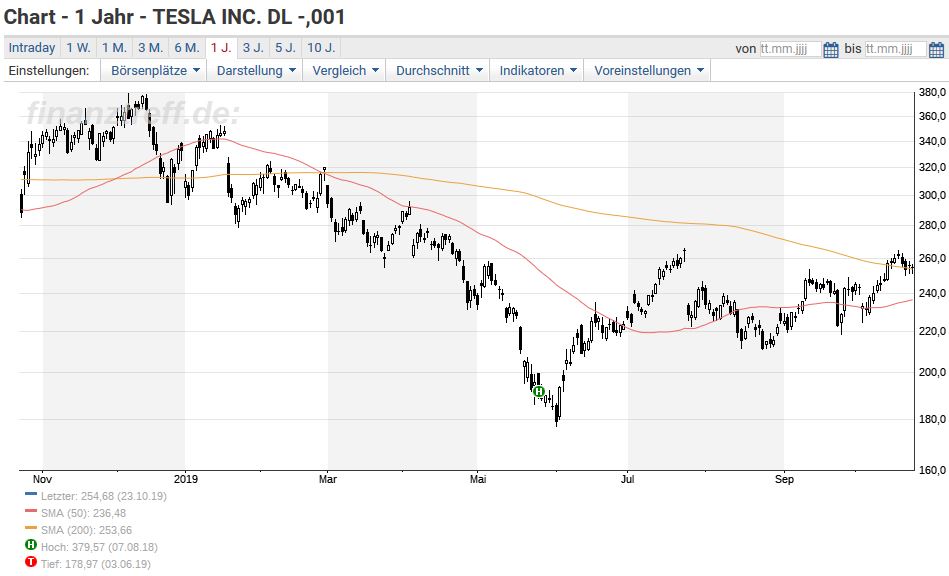Click the 'Mai' x-axis label
This screenshot has height=576, width=949.
(478, 479)
